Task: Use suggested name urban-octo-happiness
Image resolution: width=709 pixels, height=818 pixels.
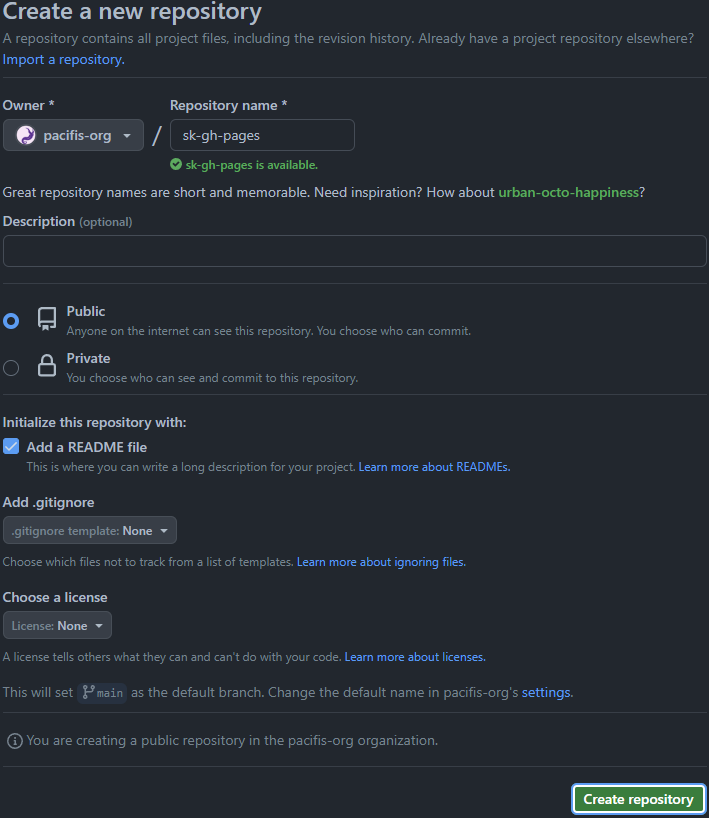Action: tap(568, 193)
